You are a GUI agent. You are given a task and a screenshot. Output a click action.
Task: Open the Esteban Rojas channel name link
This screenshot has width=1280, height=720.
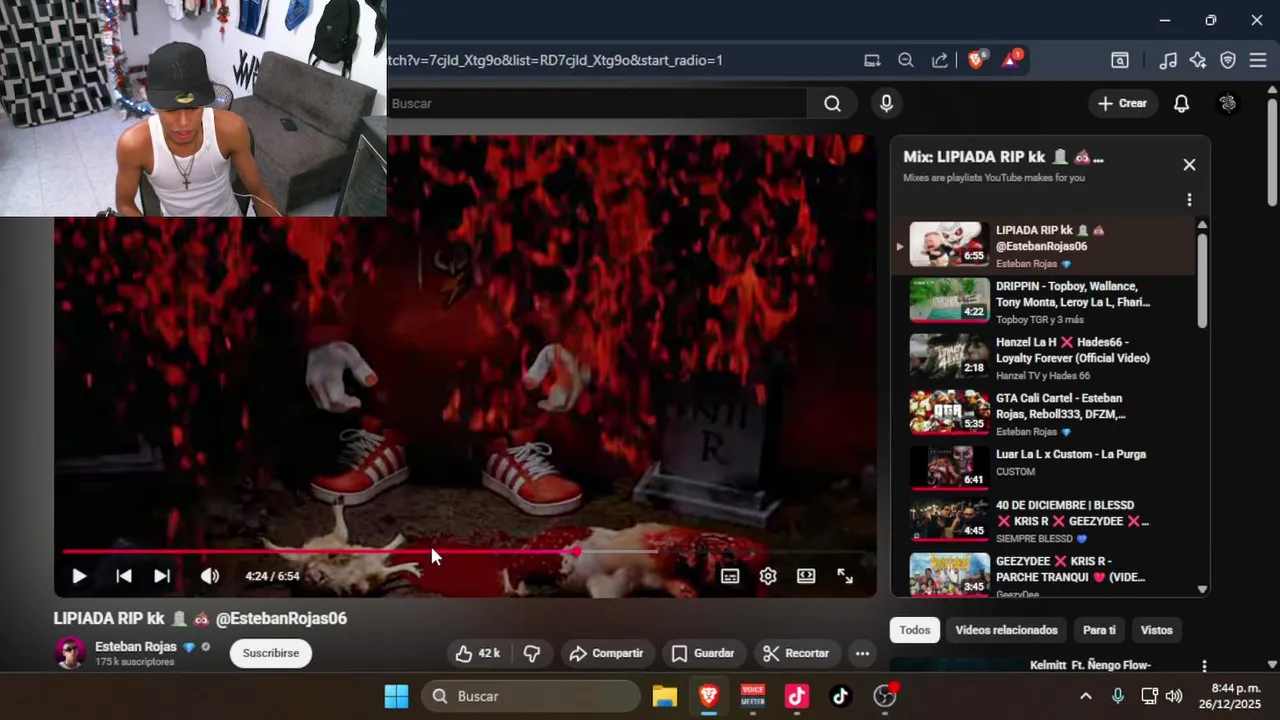136,647
